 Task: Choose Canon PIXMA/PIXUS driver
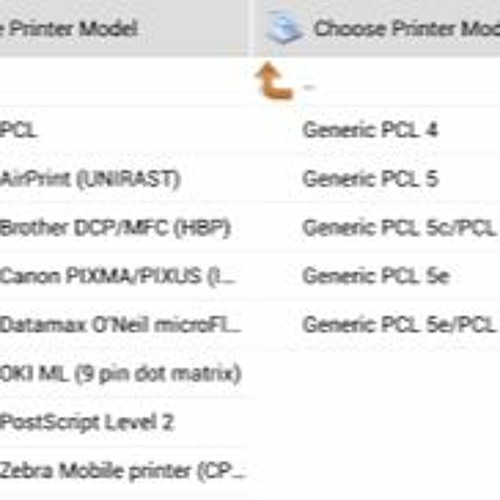pyautogui.click(x=118, y=277)
